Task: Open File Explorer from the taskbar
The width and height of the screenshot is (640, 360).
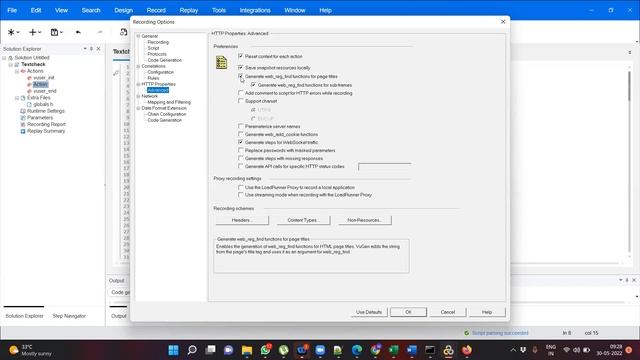Action: [247, 350]
